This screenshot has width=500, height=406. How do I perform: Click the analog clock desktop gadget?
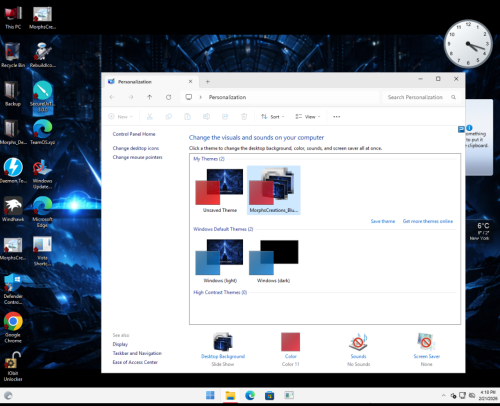pyautogui.click(x=468, y=44)
